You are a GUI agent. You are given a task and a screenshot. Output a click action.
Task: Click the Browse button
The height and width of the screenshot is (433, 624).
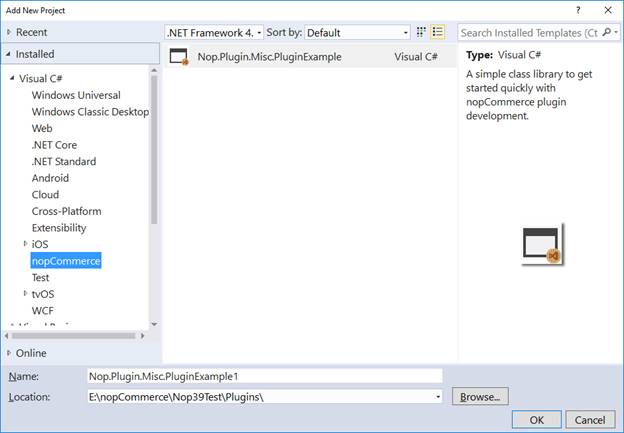click(x=480, y=397)
